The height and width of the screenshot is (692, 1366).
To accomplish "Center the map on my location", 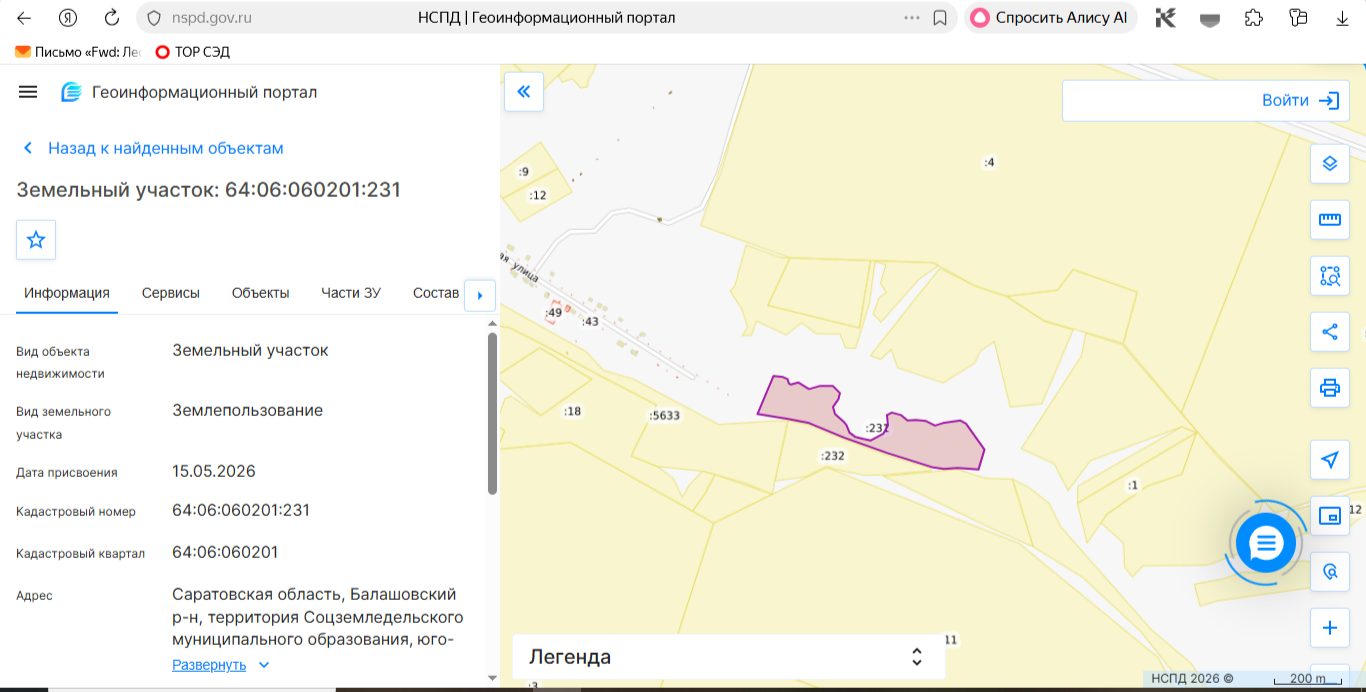I will tap(1330, 460).
